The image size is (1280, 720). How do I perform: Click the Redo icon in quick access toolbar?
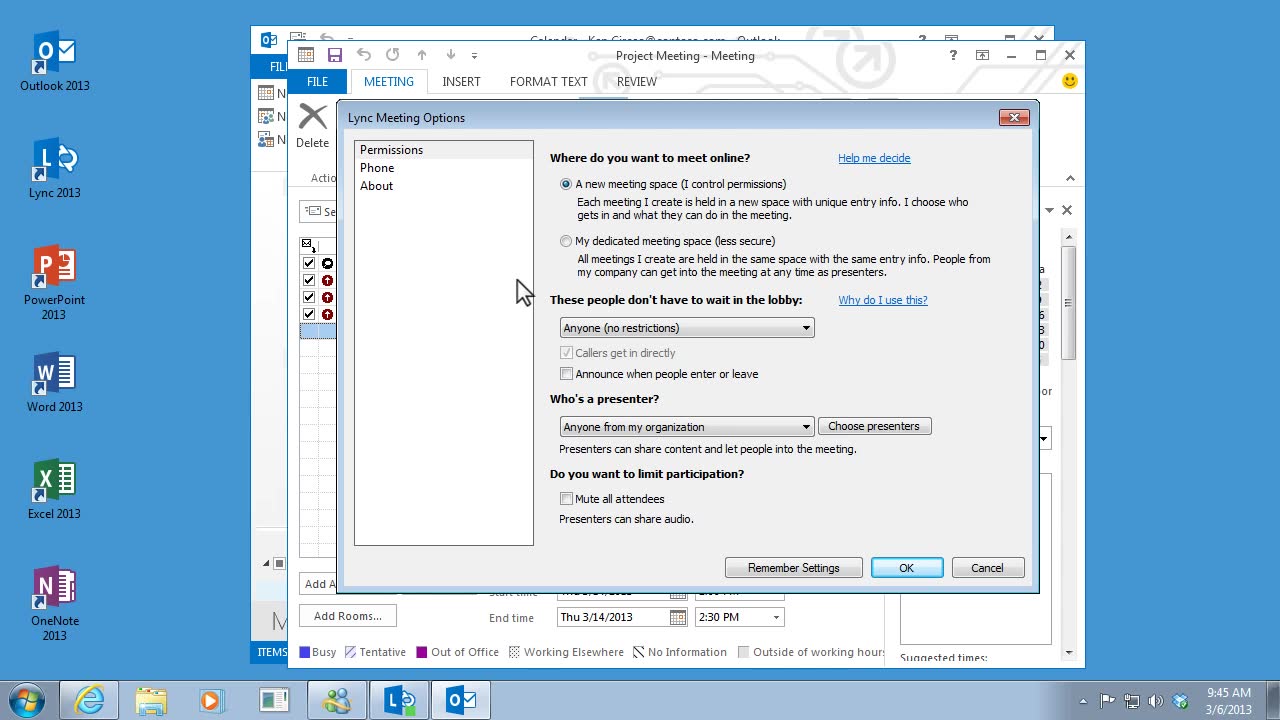[x=393, y=55]
